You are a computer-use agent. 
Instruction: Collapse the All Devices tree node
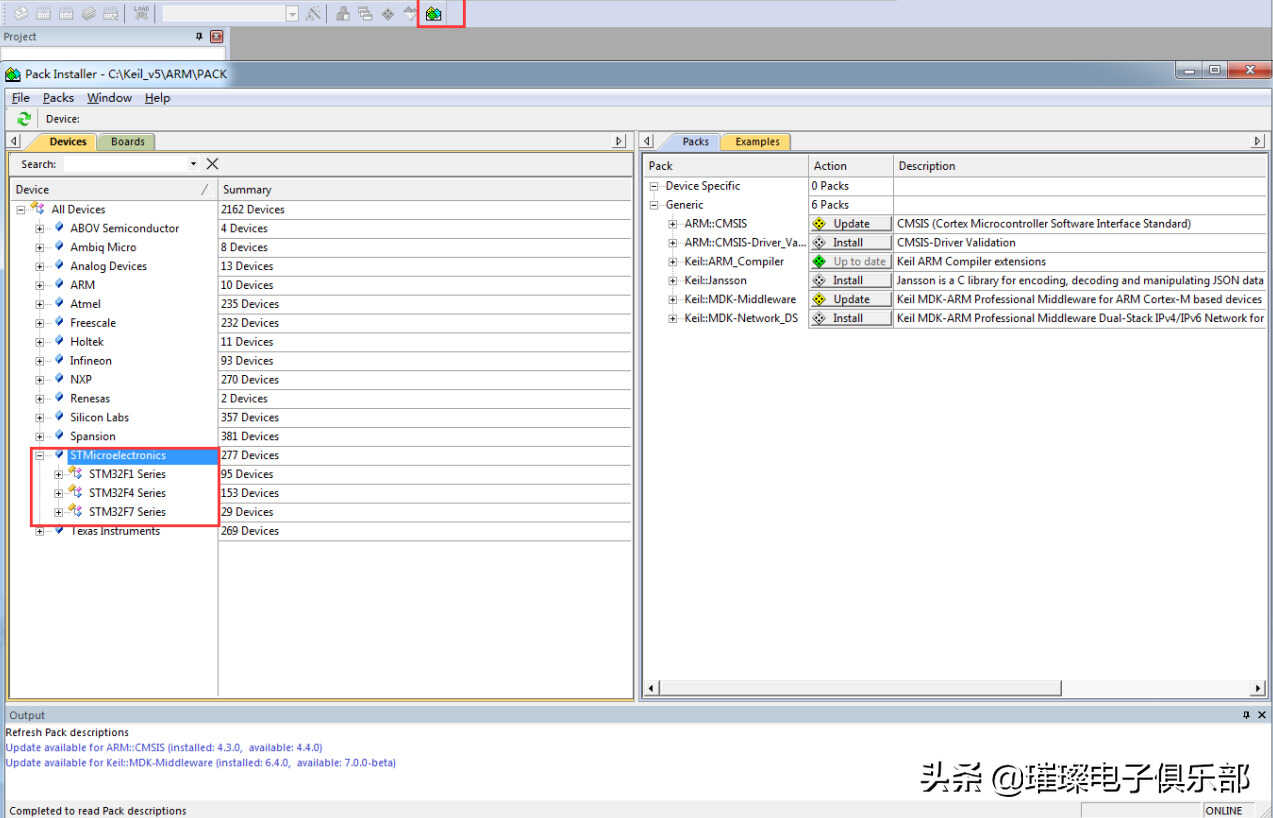(21, 209)
